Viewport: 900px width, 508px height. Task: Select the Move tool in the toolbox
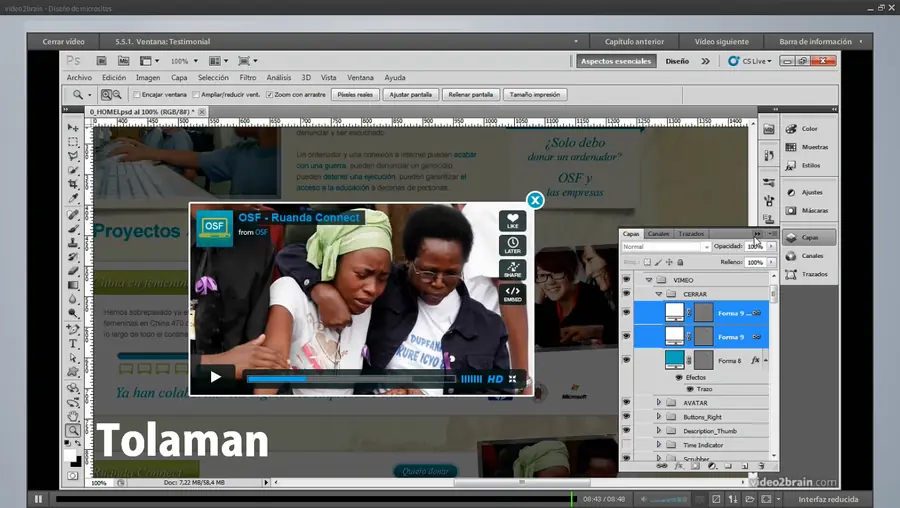pyautogui.click(x=73, y=128)
